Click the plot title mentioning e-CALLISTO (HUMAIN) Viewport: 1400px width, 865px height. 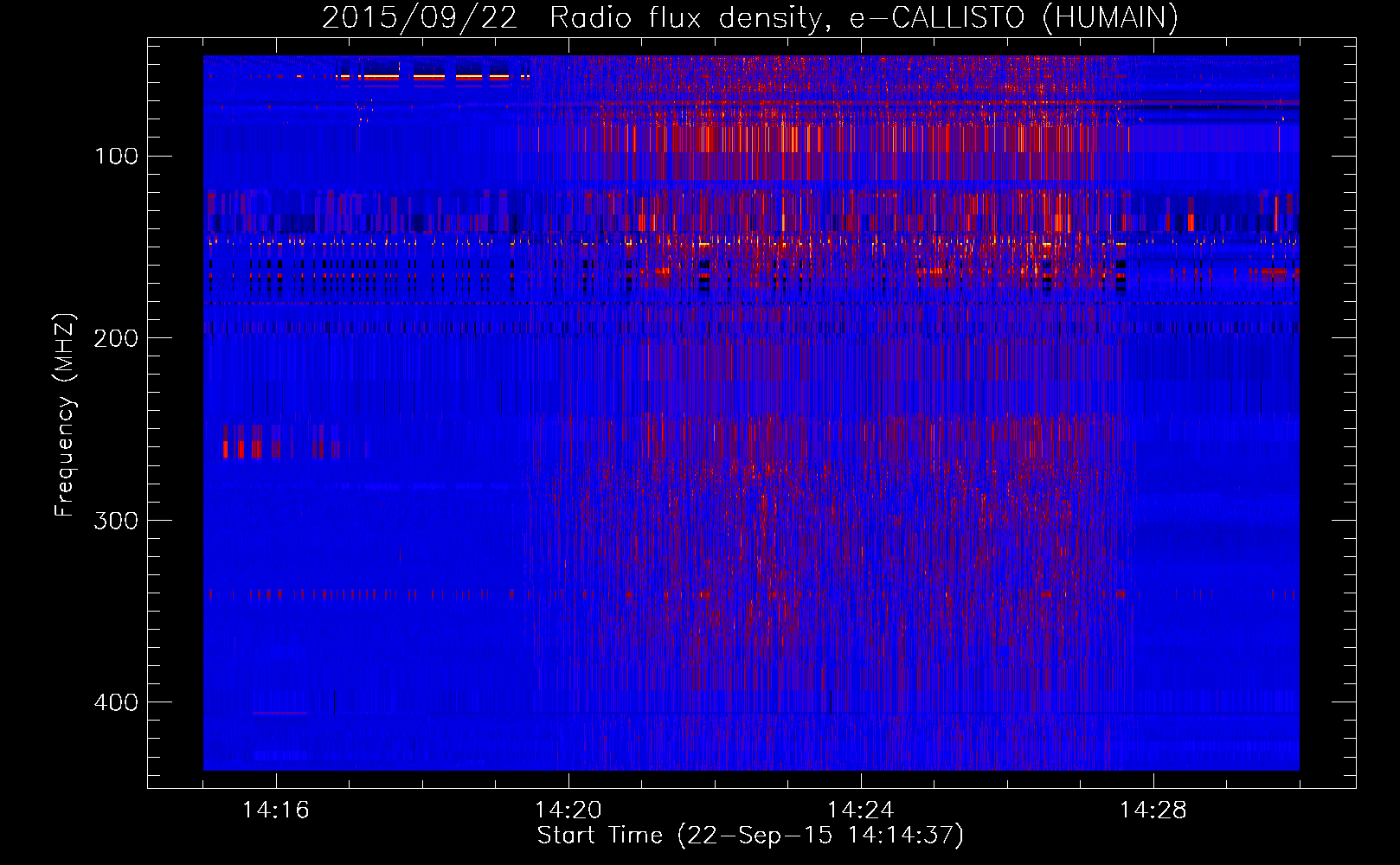point(750,17)
